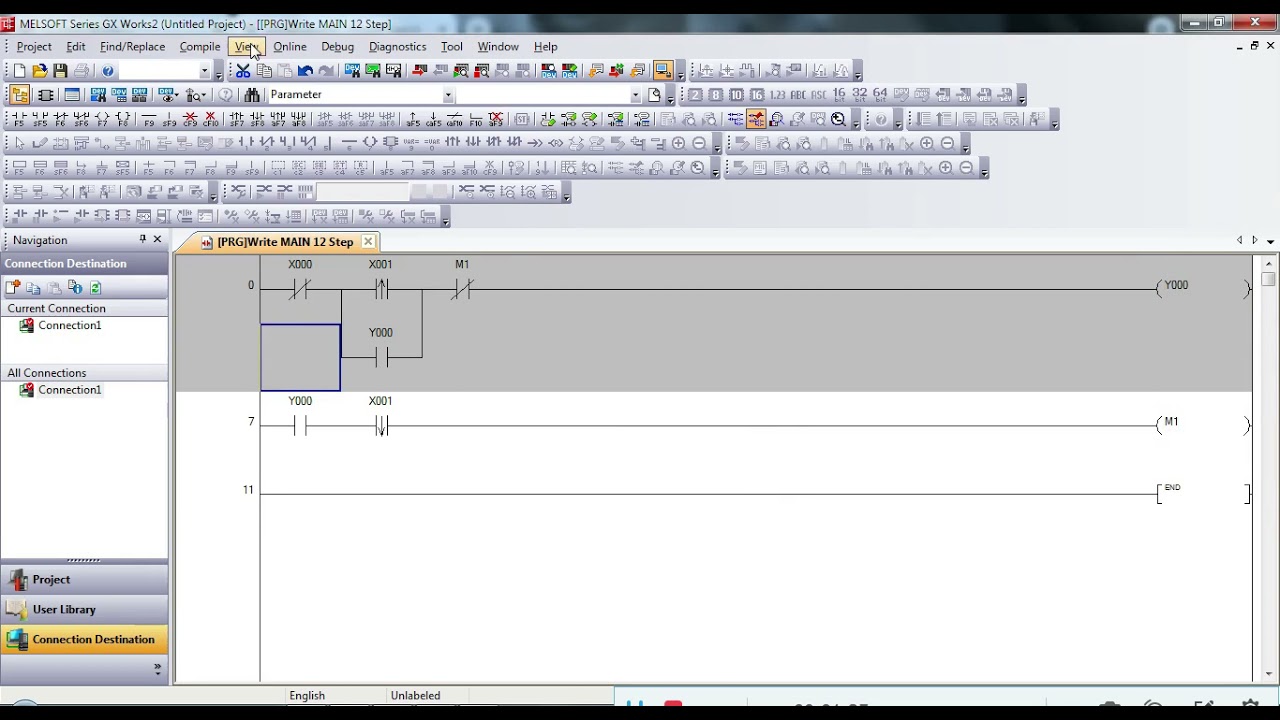The width and height of the screenshot is (1280, 720).
Task: Toggle the highlighted monitor icon on first toolbar
Action: (662, 70)
